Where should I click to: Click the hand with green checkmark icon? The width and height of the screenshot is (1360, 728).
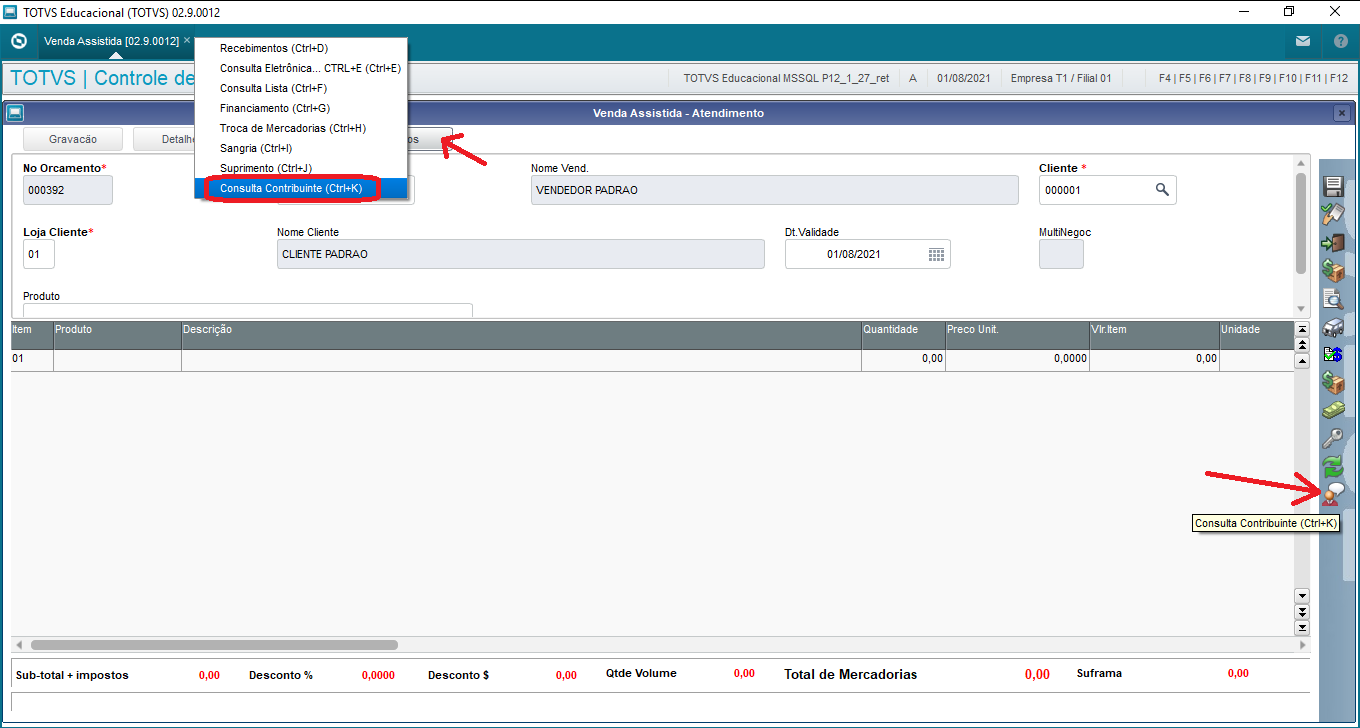point(1333,214)
